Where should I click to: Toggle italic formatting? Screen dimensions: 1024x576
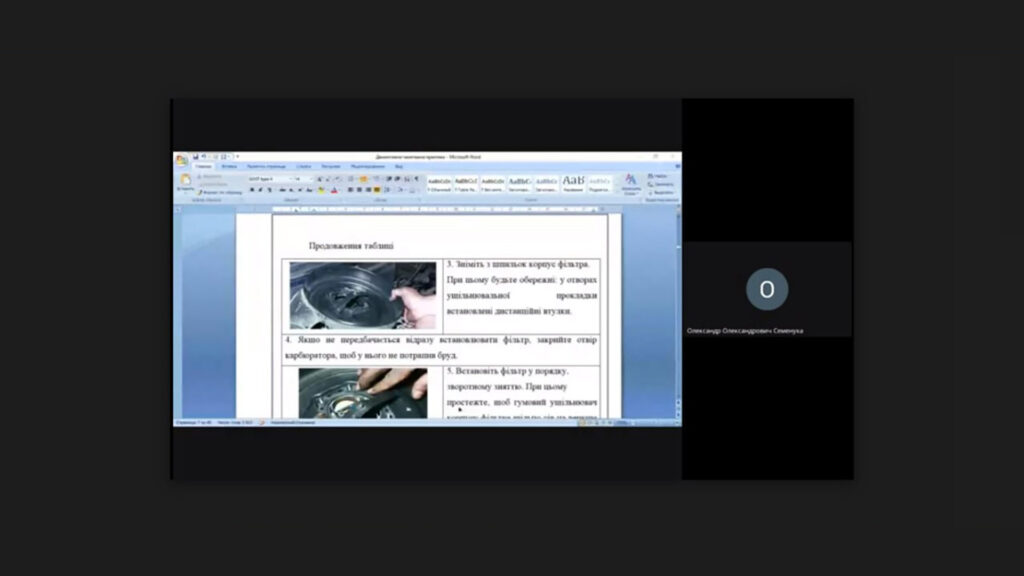tap(261, 190)
